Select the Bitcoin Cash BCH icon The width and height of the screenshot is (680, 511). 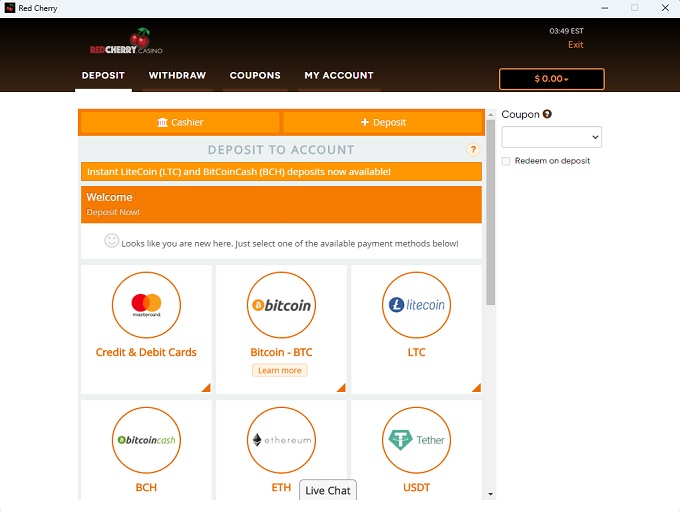[x=146, y=440]
